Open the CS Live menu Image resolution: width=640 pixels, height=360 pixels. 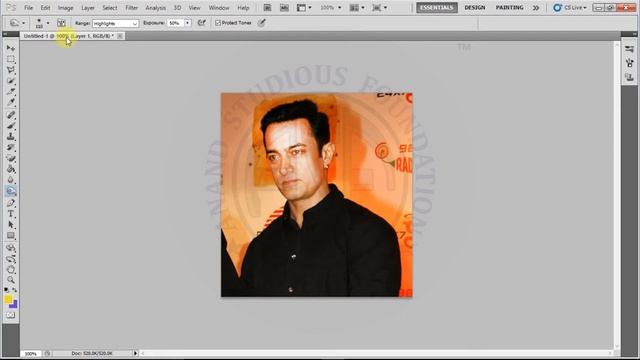pyautogui.click(x=570, y=8)
